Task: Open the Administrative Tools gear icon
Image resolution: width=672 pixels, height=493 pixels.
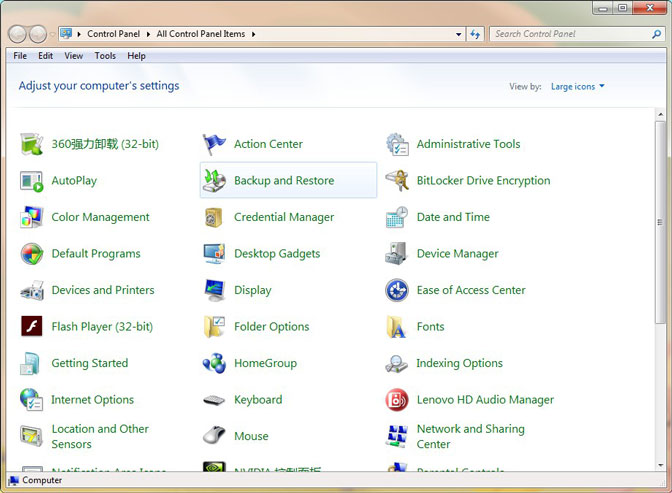Action: [x=397, y=144]
